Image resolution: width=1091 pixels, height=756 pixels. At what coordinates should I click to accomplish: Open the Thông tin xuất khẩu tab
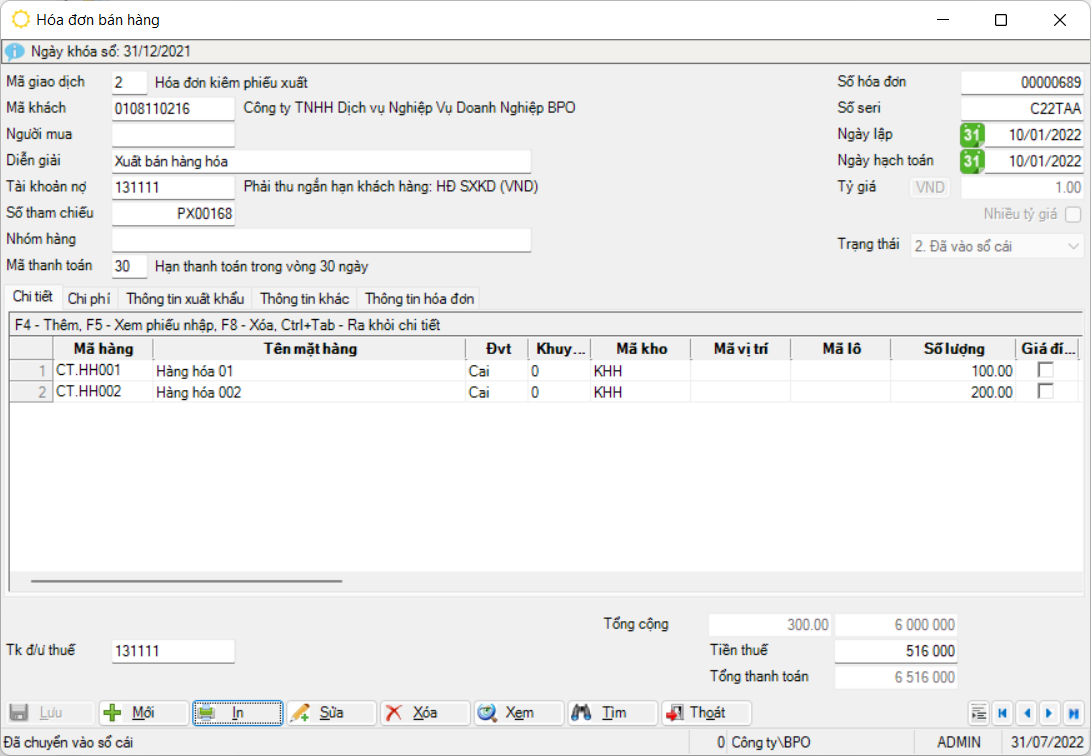(x=185, y=298)
